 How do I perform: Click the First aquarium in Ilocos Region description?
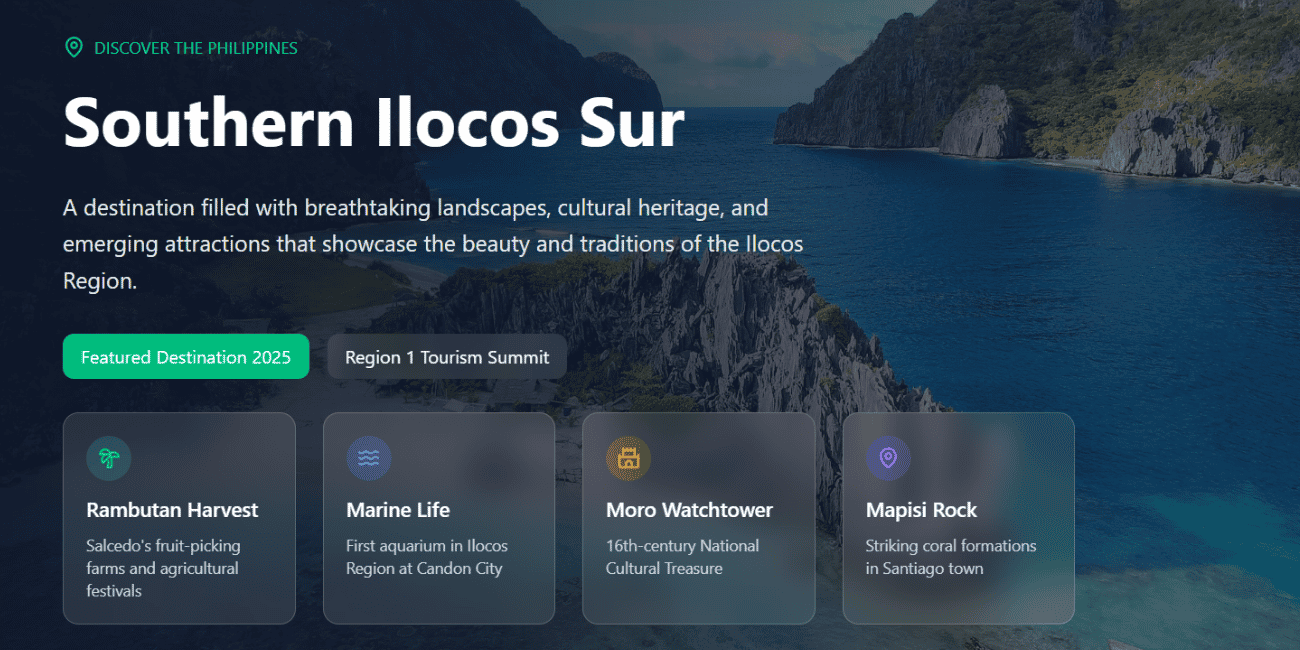tap(427, 557)
